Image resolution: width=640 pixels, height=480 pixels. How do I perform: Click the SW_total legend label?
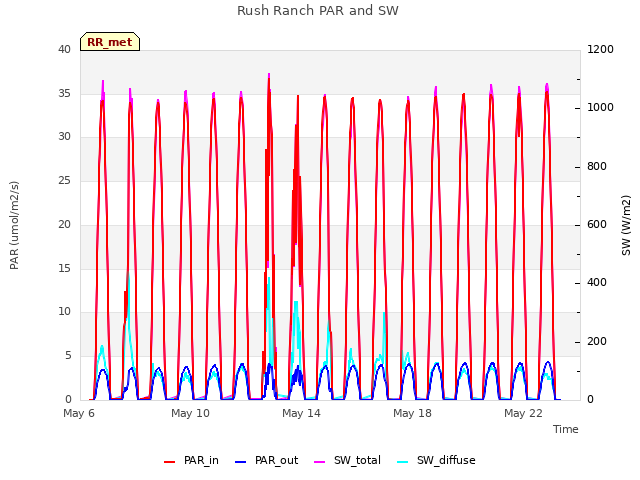(357, 460)
